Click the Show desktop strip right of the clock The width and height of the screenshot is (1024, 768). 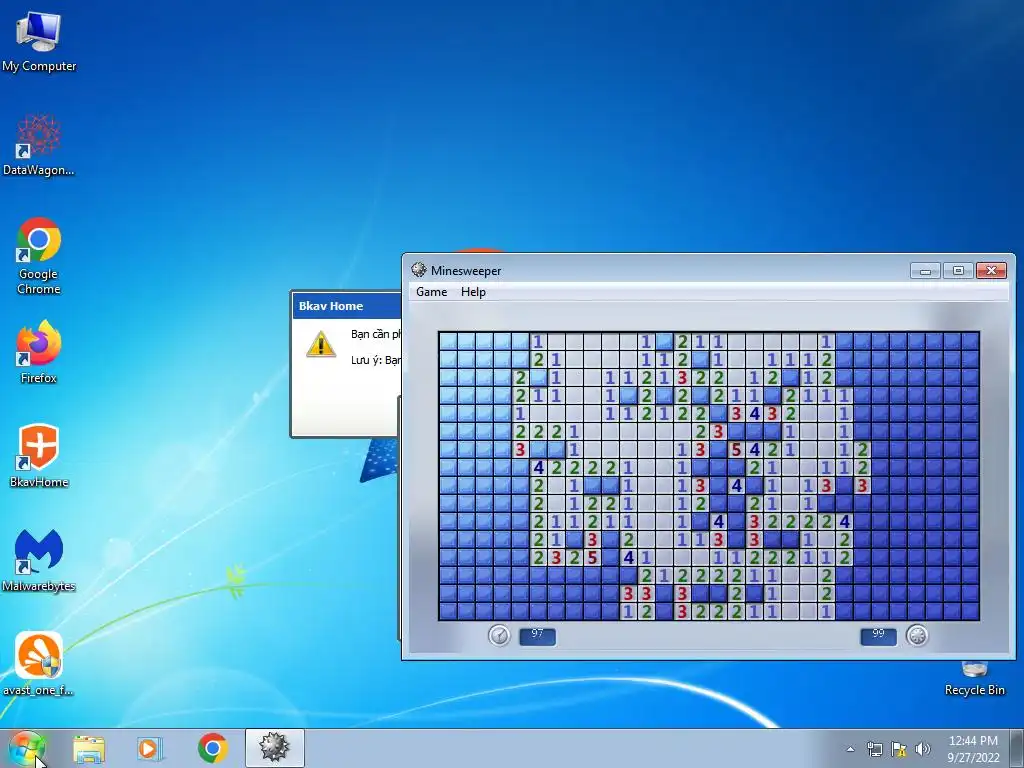[x=1019, y=748]
